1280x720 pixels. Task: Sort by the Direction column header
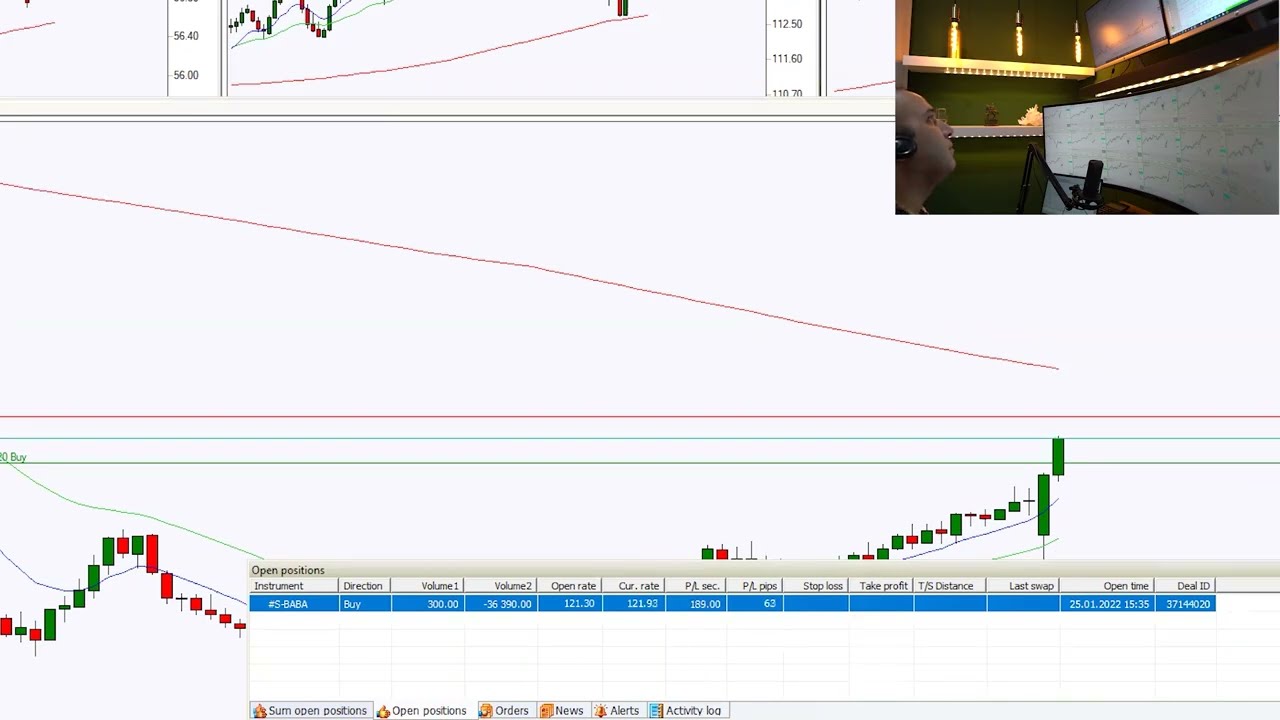coord(362,586)
